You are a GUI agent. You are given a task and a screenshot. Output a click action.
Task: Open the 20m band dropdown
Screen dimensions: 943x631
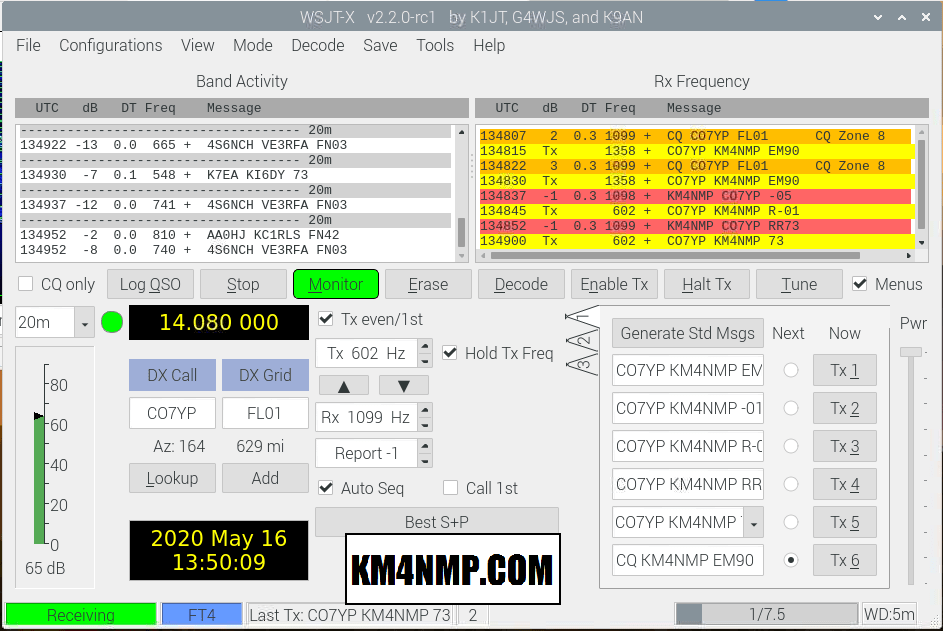tap(84, 323)
